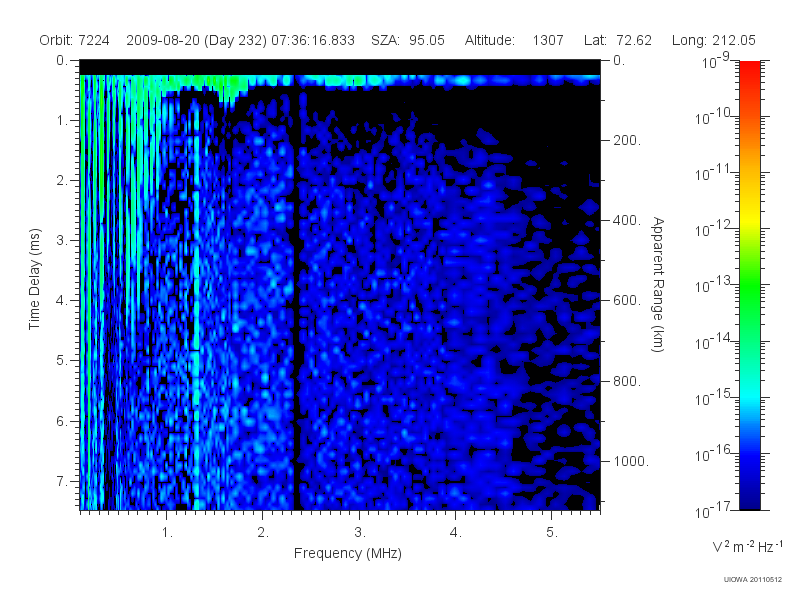Click the Long: 212.05 header value
Image resolution: width=800 pixels, height=600 pixels.
(x=713, y=40)
